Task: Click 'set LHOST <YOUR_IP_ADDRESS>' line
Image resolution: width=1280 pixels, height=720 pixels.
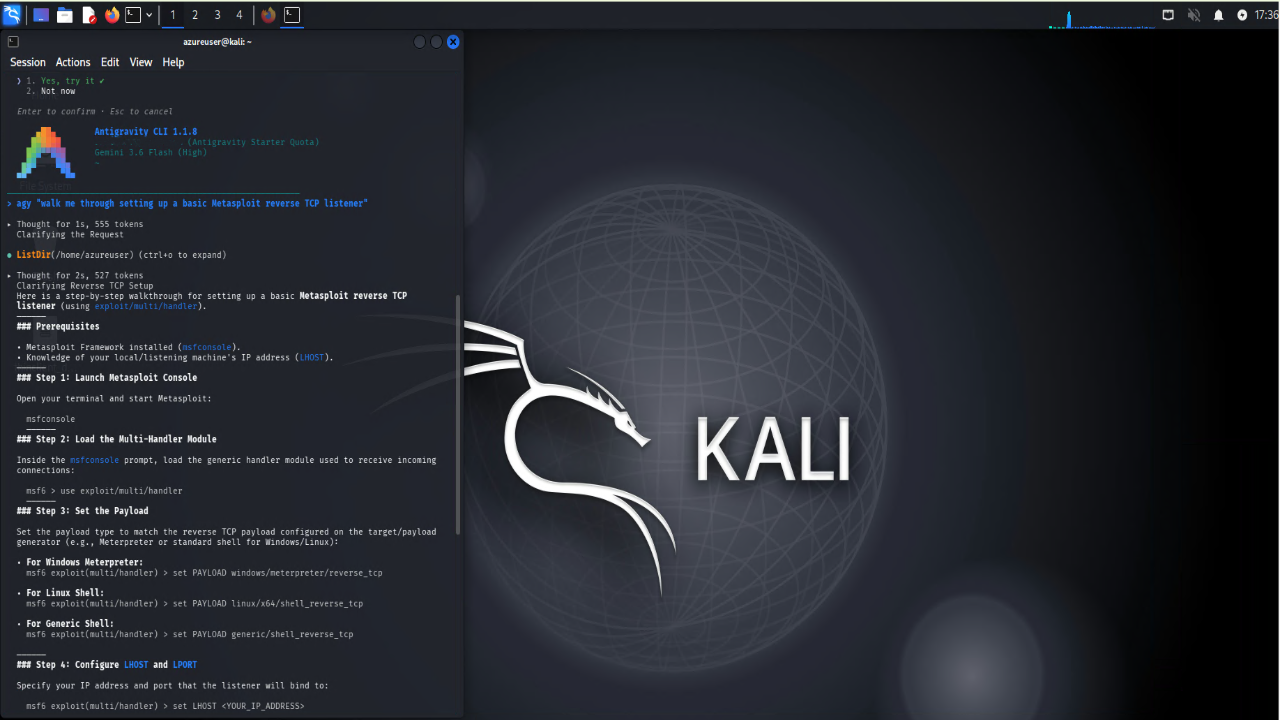Action: tap(165, 706)
